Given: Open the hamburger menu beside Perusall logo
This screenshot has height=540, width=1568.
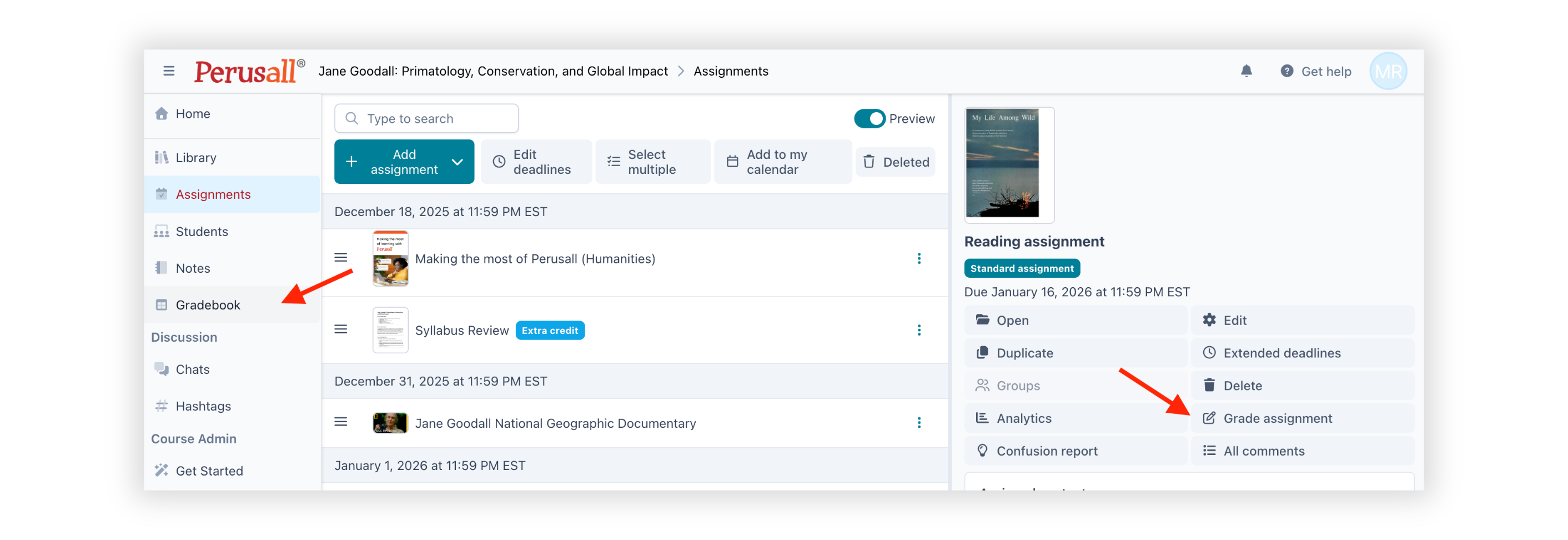Looking at the screenshot, I should [x=169, y=71].
